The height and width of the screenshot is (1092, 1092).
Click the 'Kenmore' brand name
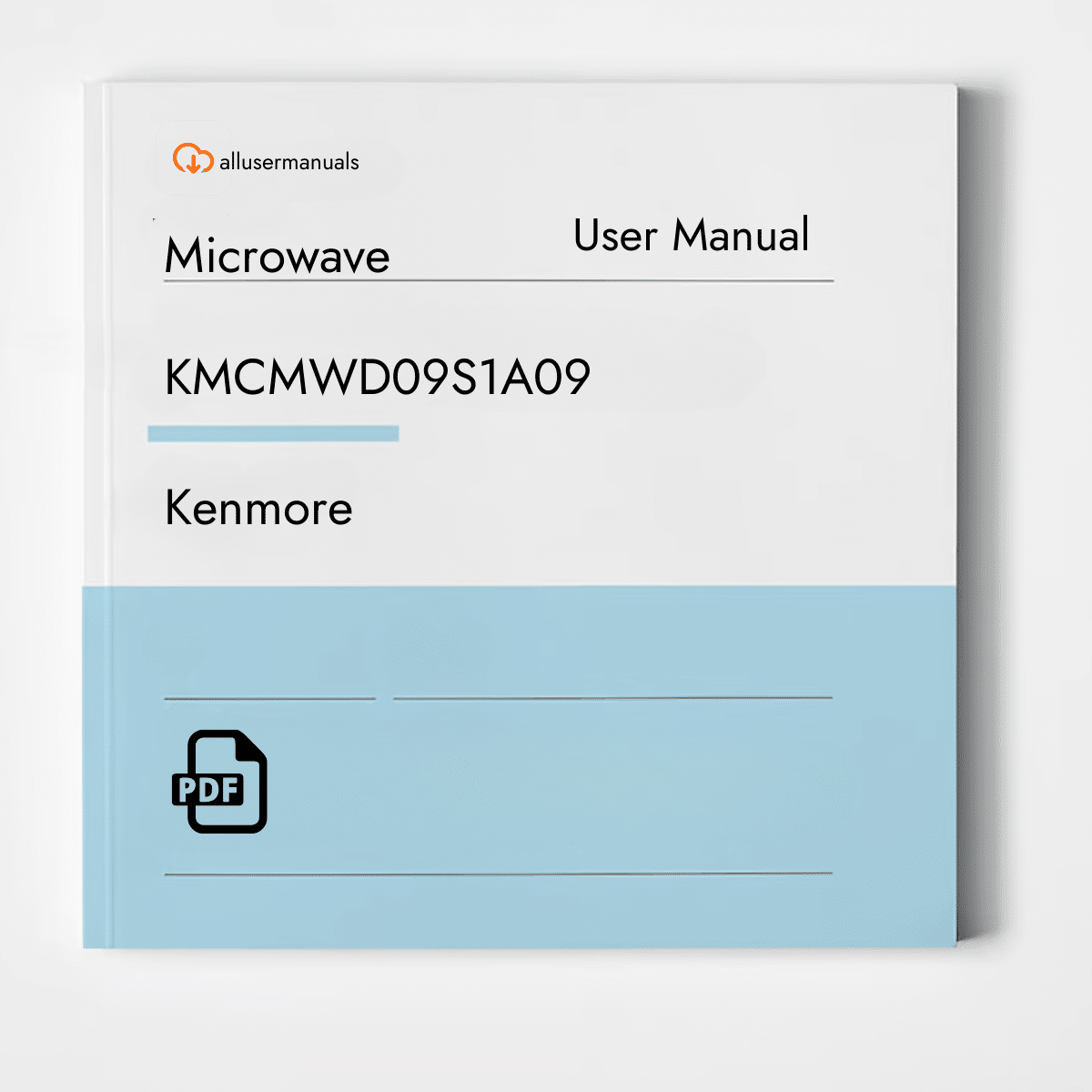click(258, 508)
